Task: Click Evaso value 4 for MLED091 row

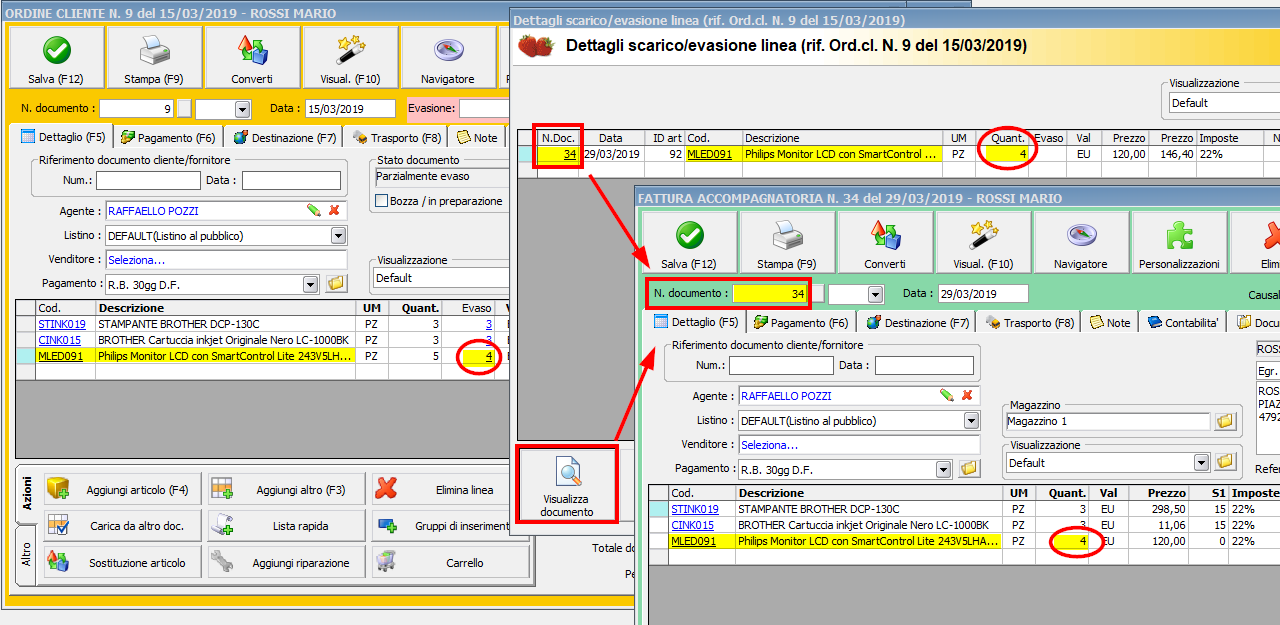Action: pos(488,356)
